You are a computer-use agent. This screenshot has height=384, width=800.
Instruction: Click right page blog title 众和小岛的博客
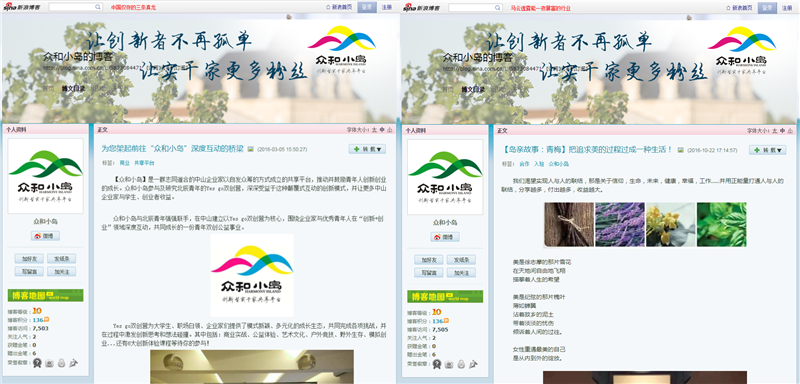click(x=478, y=57)
